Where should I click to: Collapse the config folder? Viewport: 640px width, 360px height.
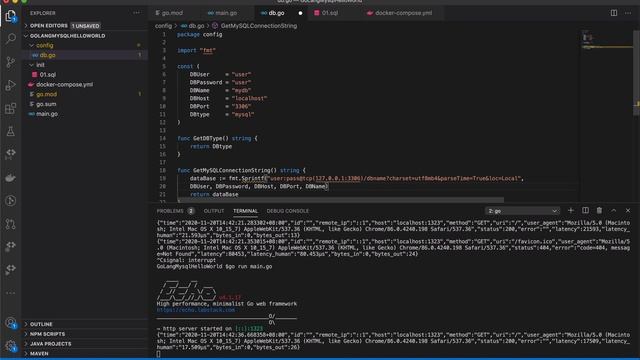pos(85,45)
